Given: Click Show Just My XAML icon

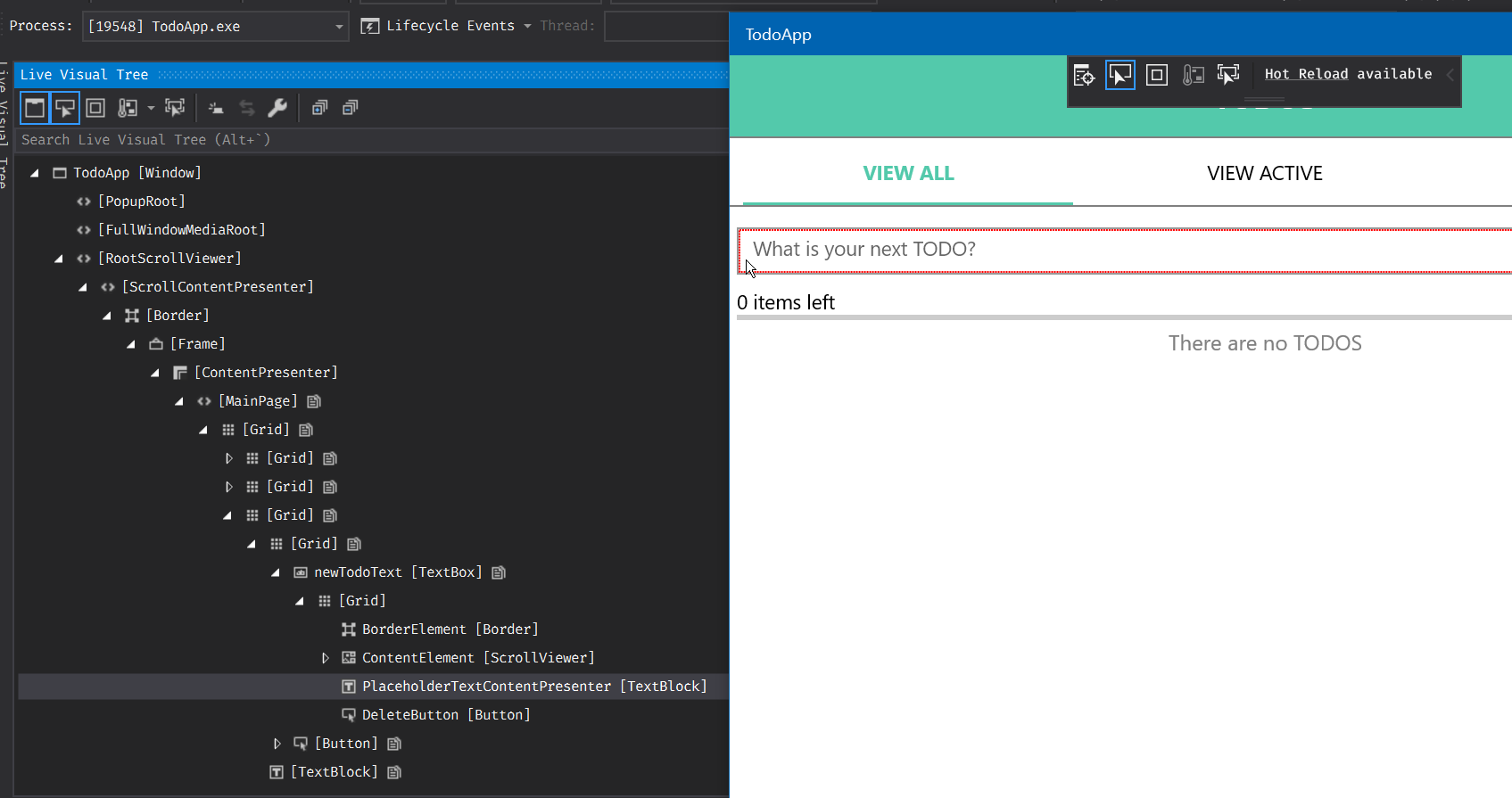Looking at the screenshot, I should point(216,108).
